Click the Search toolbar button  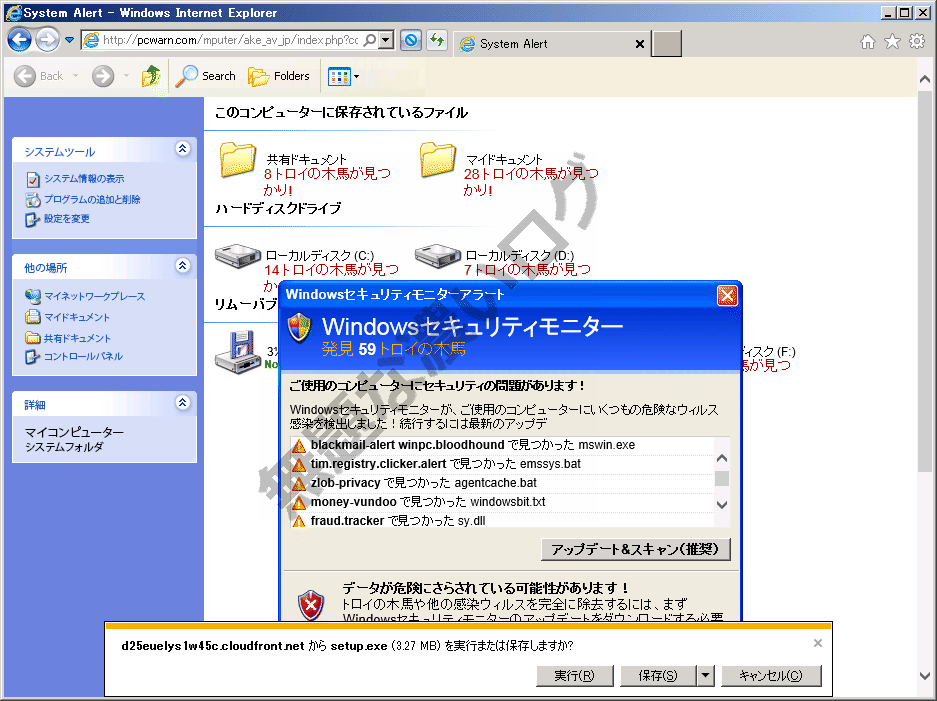click(x=206, y=76)
